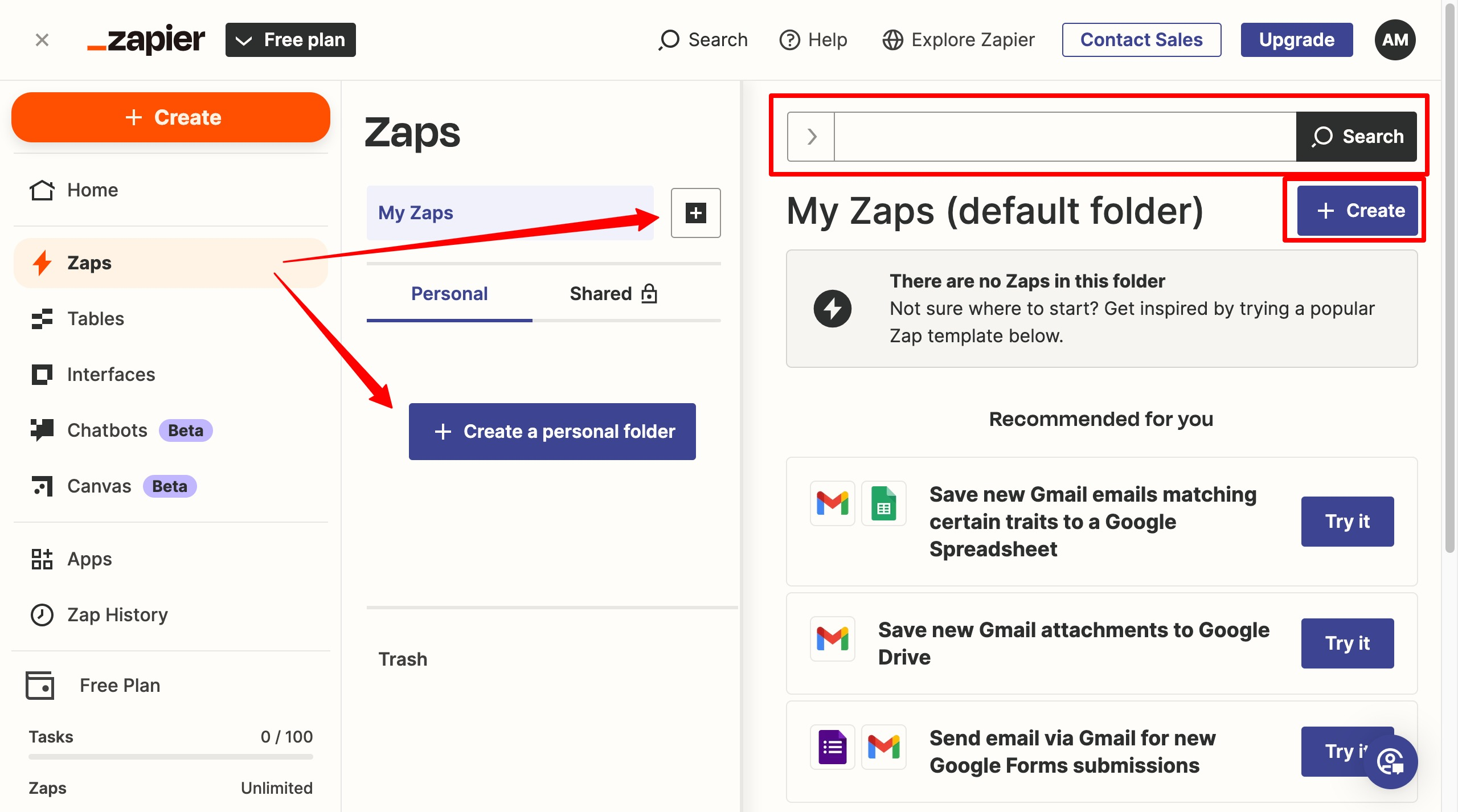Image resolution: width=1458 pixels, height=812 pixels.
Task: Click the Contact Sales button
Action: click(x=1141, y=40)
